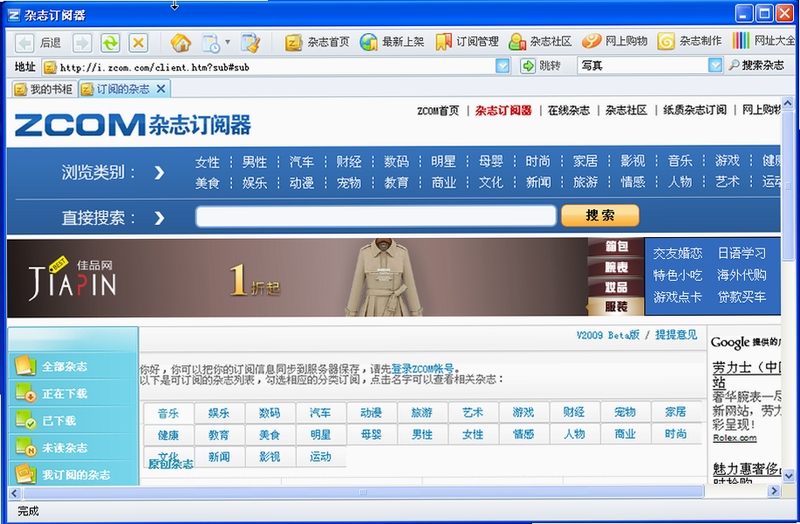This screenshot has height=524, width=800.
Task: Open 全部杂志 in the sidebar
Action: click(x=73, y=366)
